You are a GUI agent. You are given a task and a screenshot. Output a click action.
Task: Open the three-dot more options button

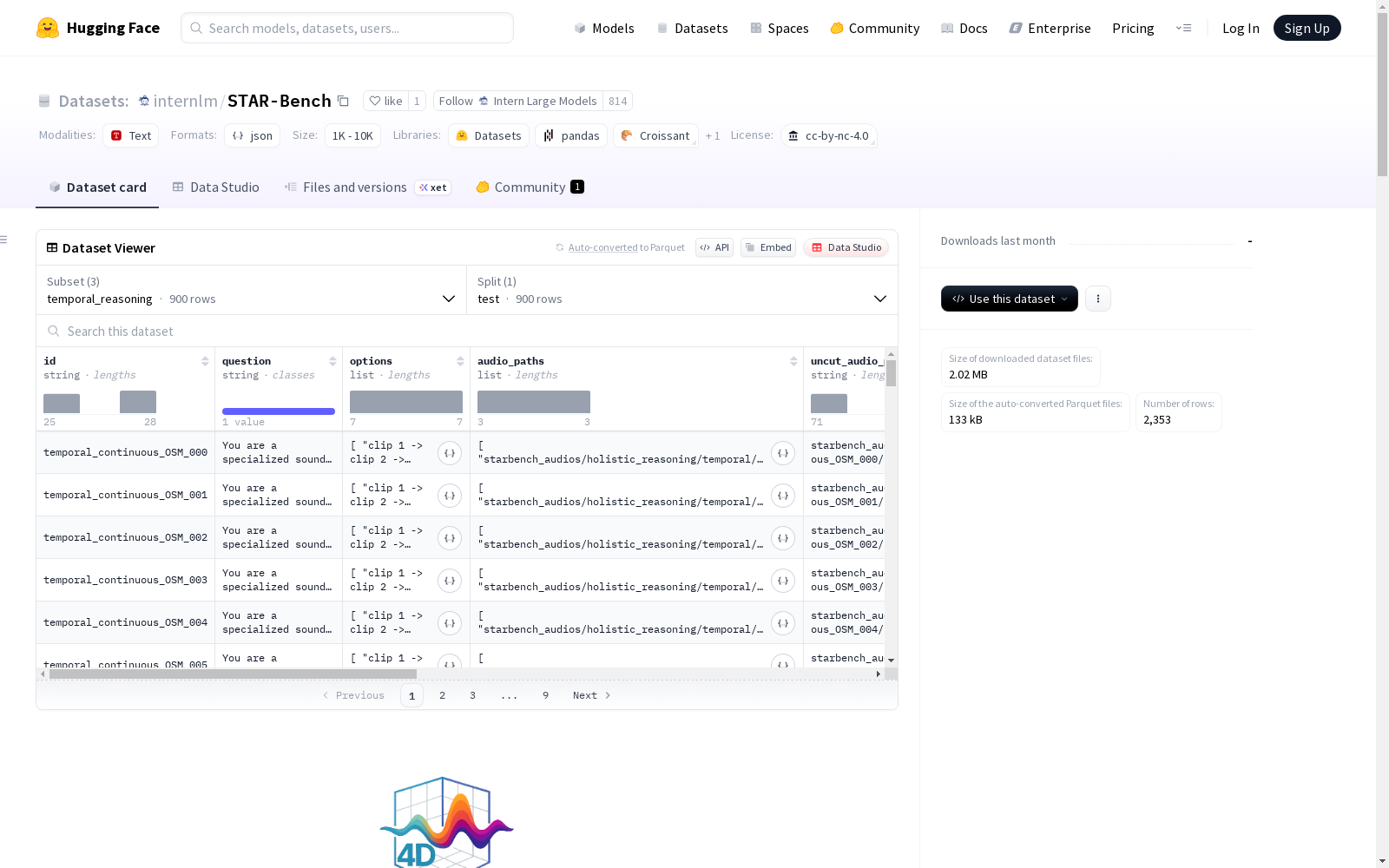[1098, 299]
